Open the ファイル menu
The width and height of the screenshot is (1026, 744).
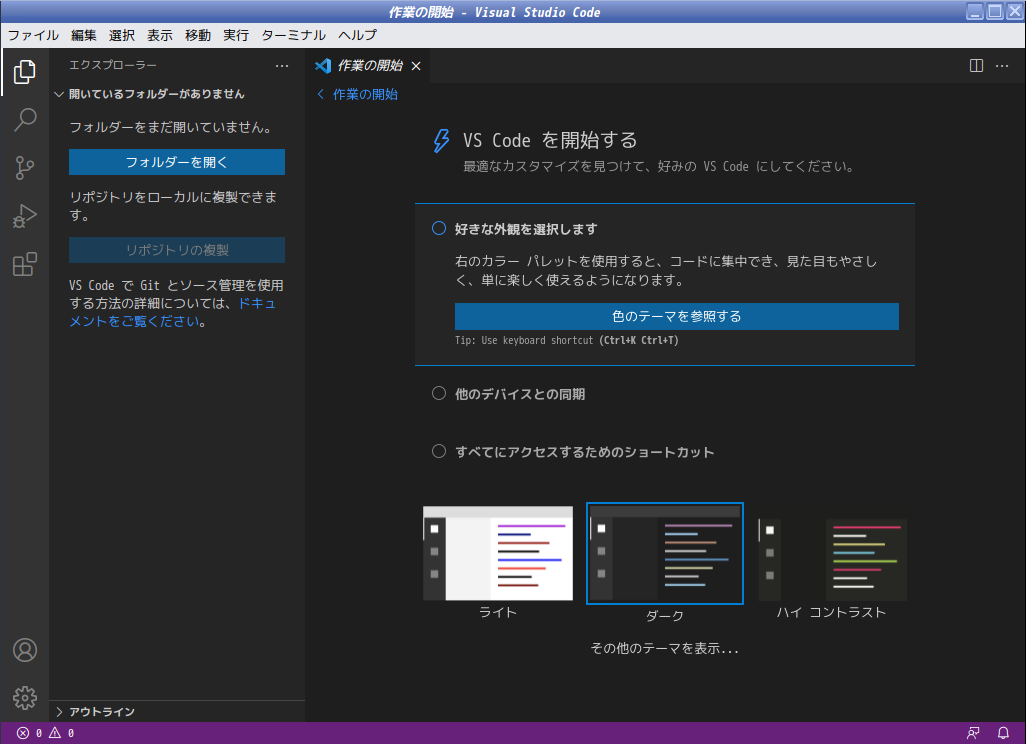point(33,35)
